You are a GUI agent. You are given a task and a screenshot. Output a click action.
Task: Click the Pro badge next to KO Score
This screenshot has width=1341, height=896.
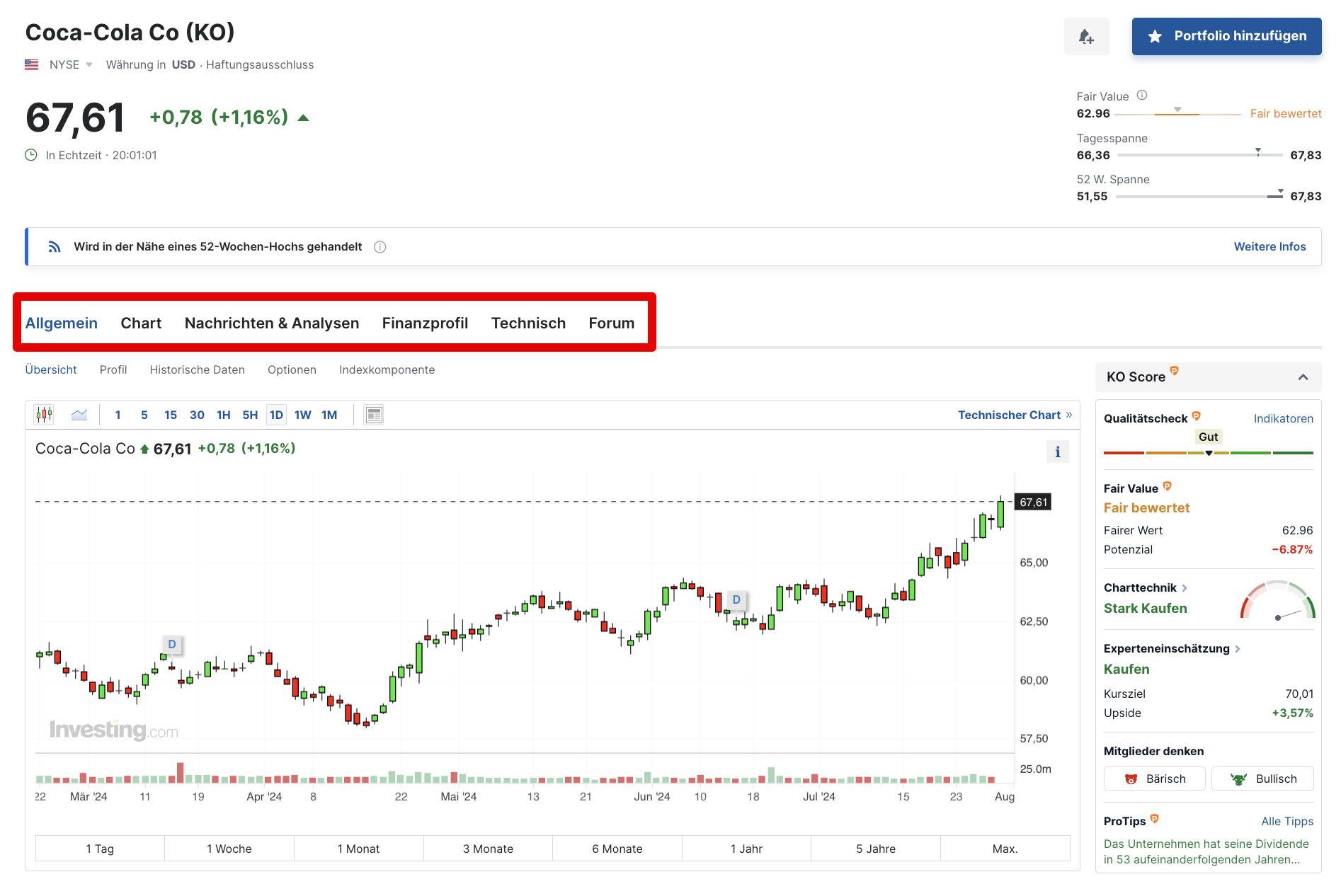pyautogui.click(x=1174, y=371)
